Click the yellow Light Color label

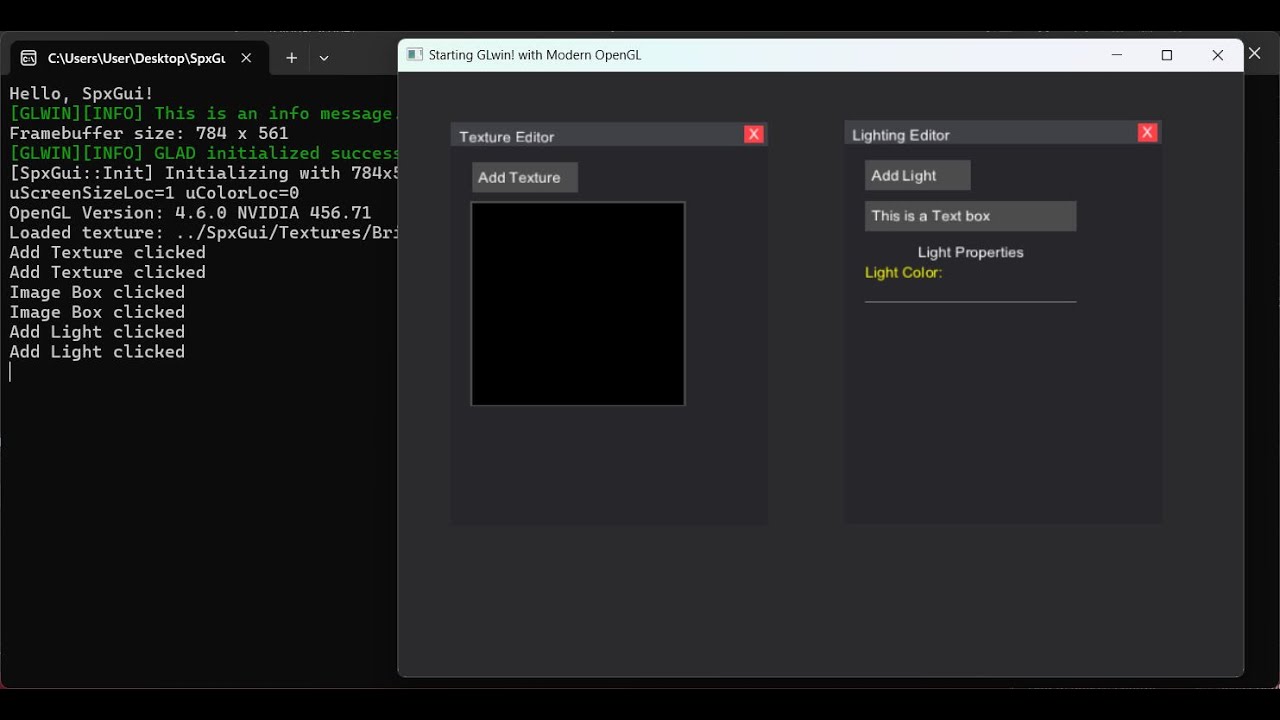pyautogui.click(x=904, y=272)
